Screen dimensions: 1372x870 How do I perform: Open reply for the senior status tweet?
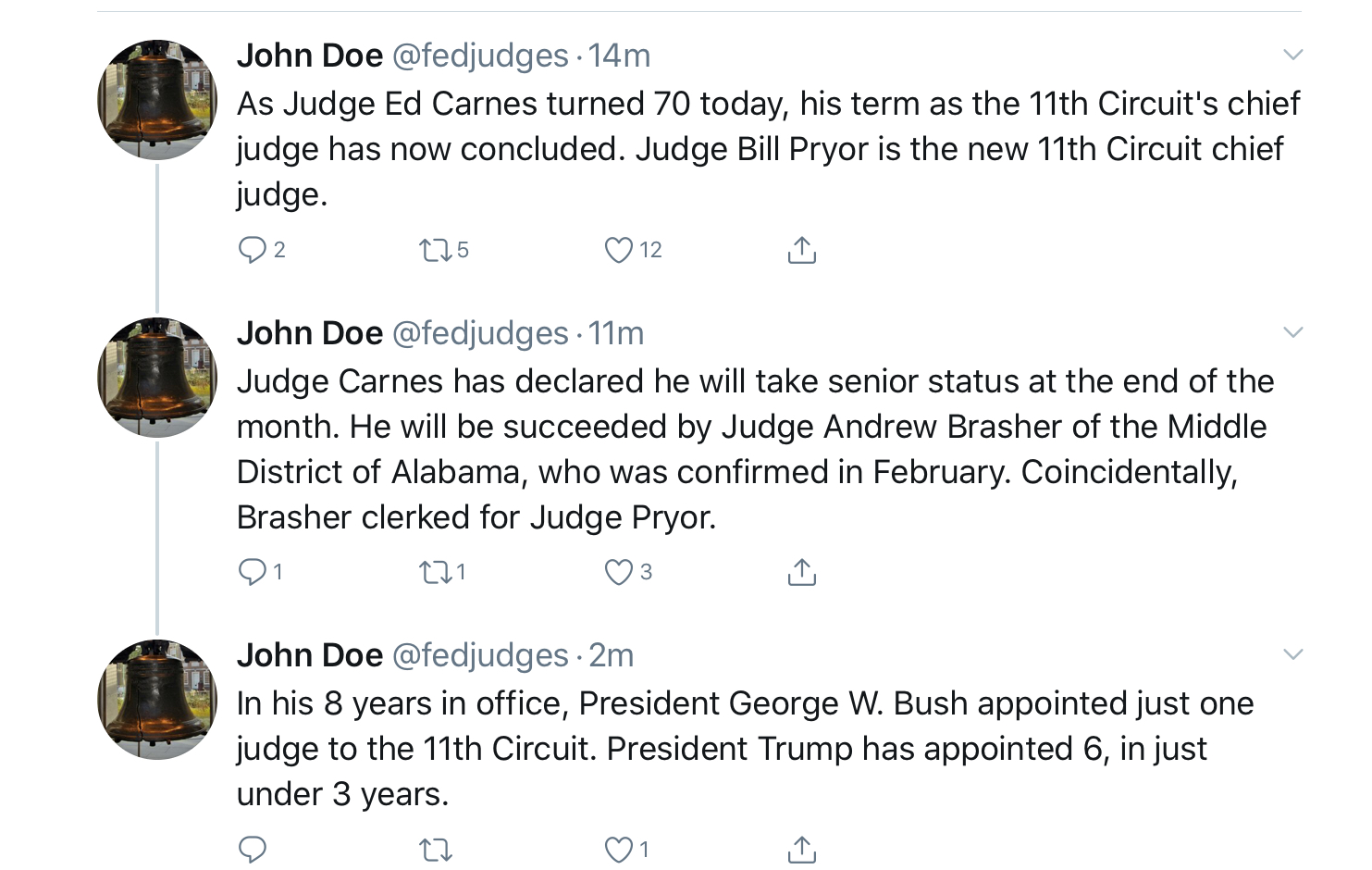pyautogui.click(x=253, y=571)
